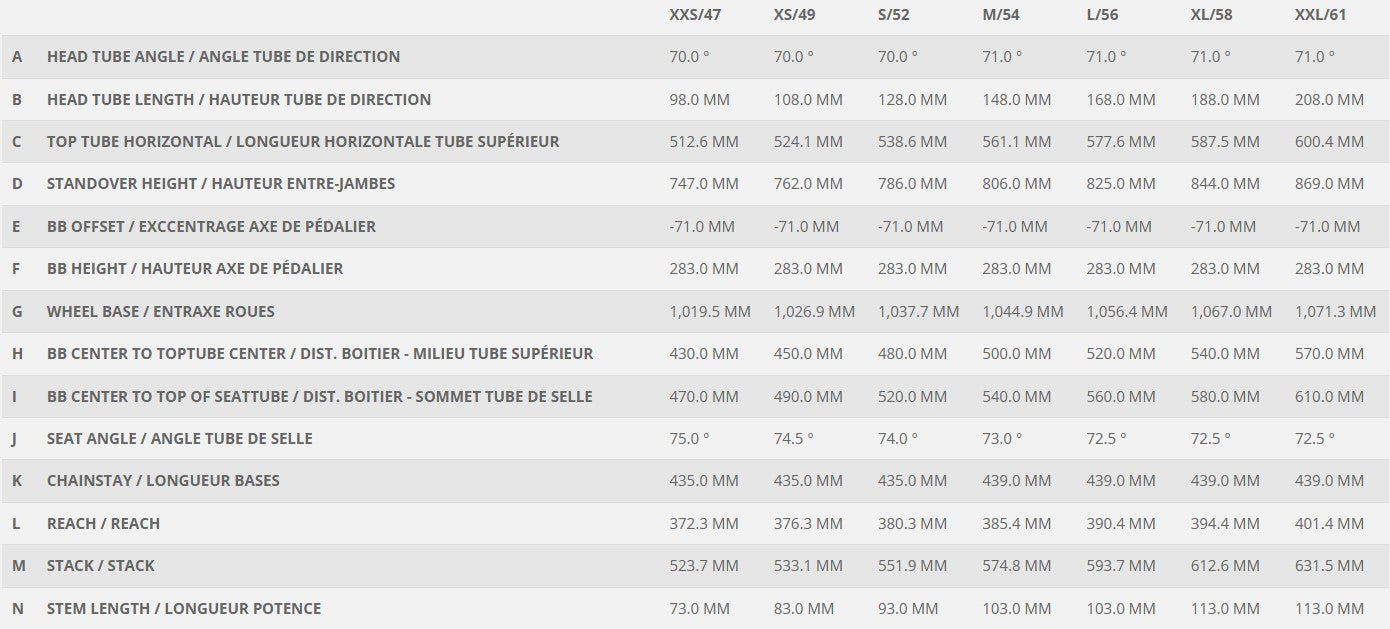The image size is (1390, 629).
Task: Select the Standover Height row label
Action: click(221, 184)
